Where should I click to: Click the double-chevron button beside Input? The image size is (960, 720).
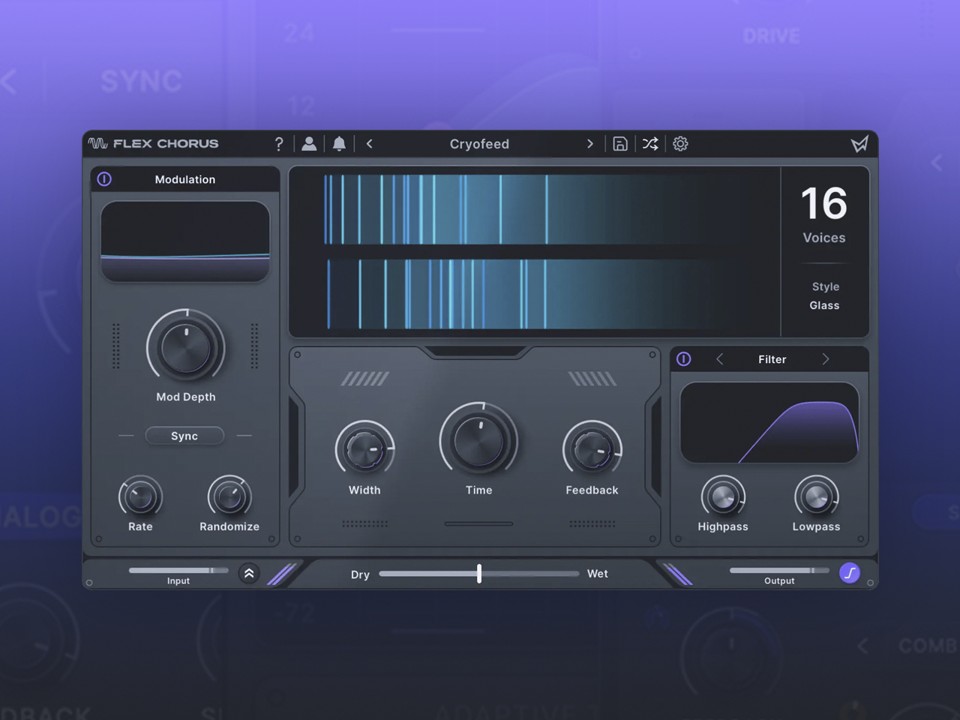(249, 574)
